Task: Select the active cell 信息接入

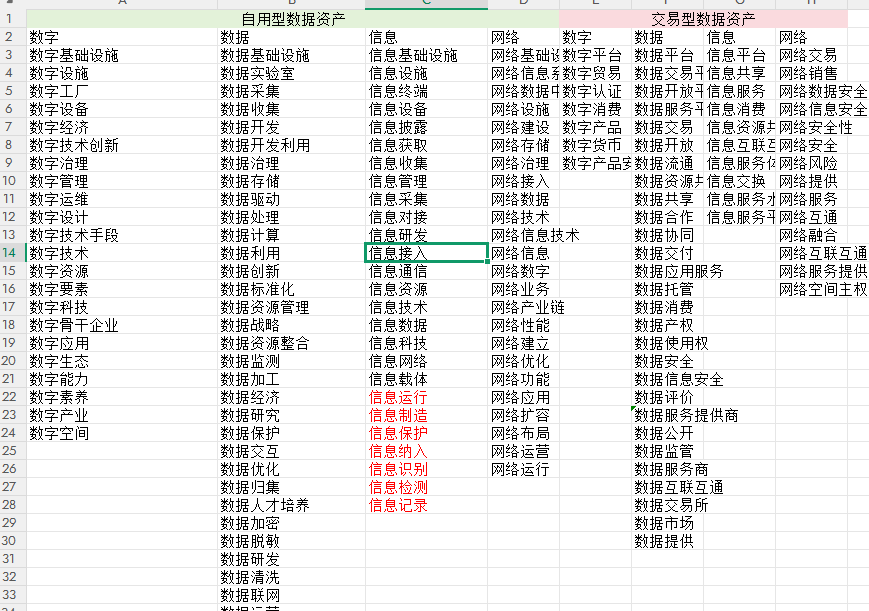Action: click(x=427, y=253)
